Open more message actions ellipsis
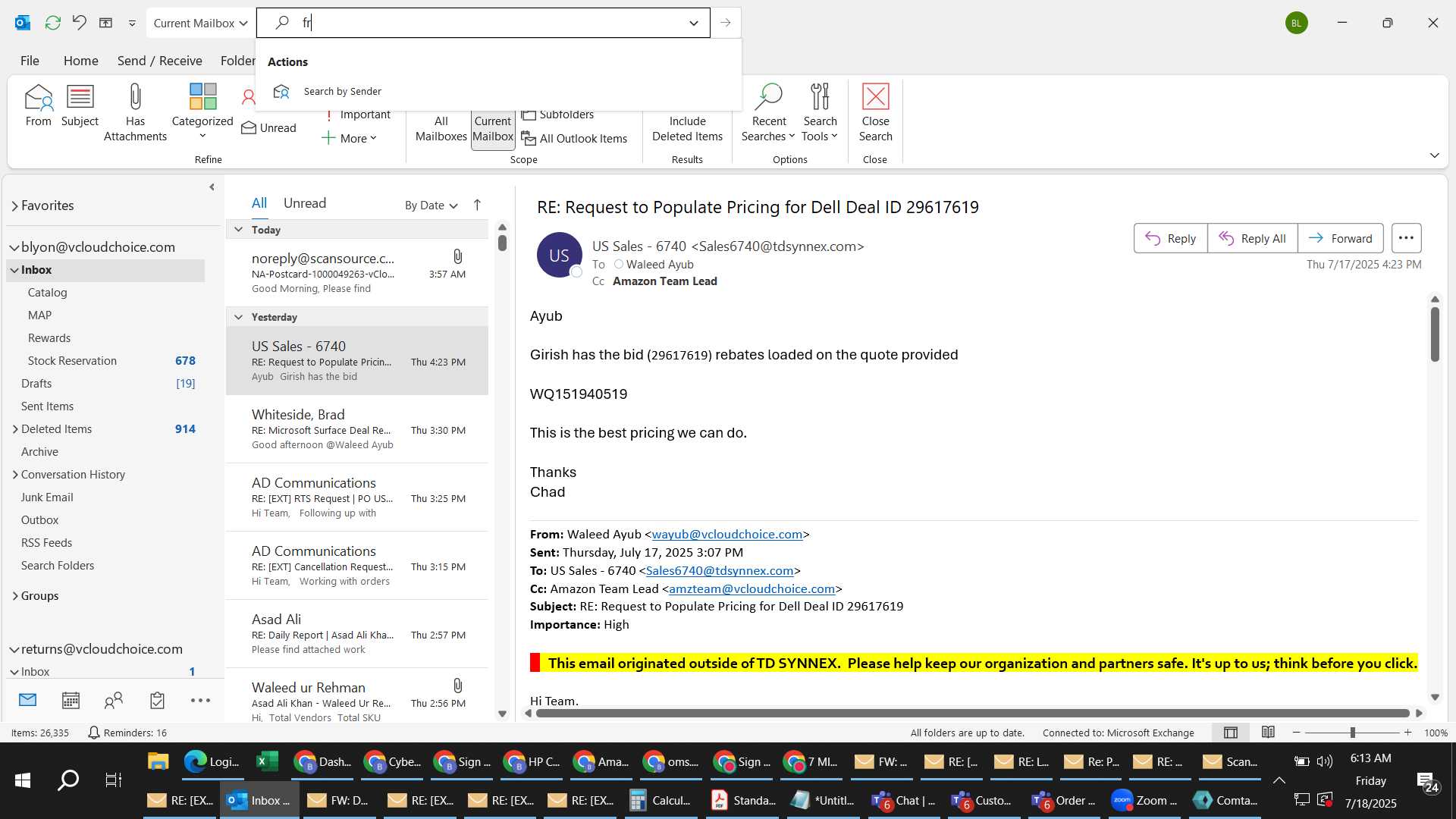Viewport: 1456px width, 819px height. [1406, 238]
